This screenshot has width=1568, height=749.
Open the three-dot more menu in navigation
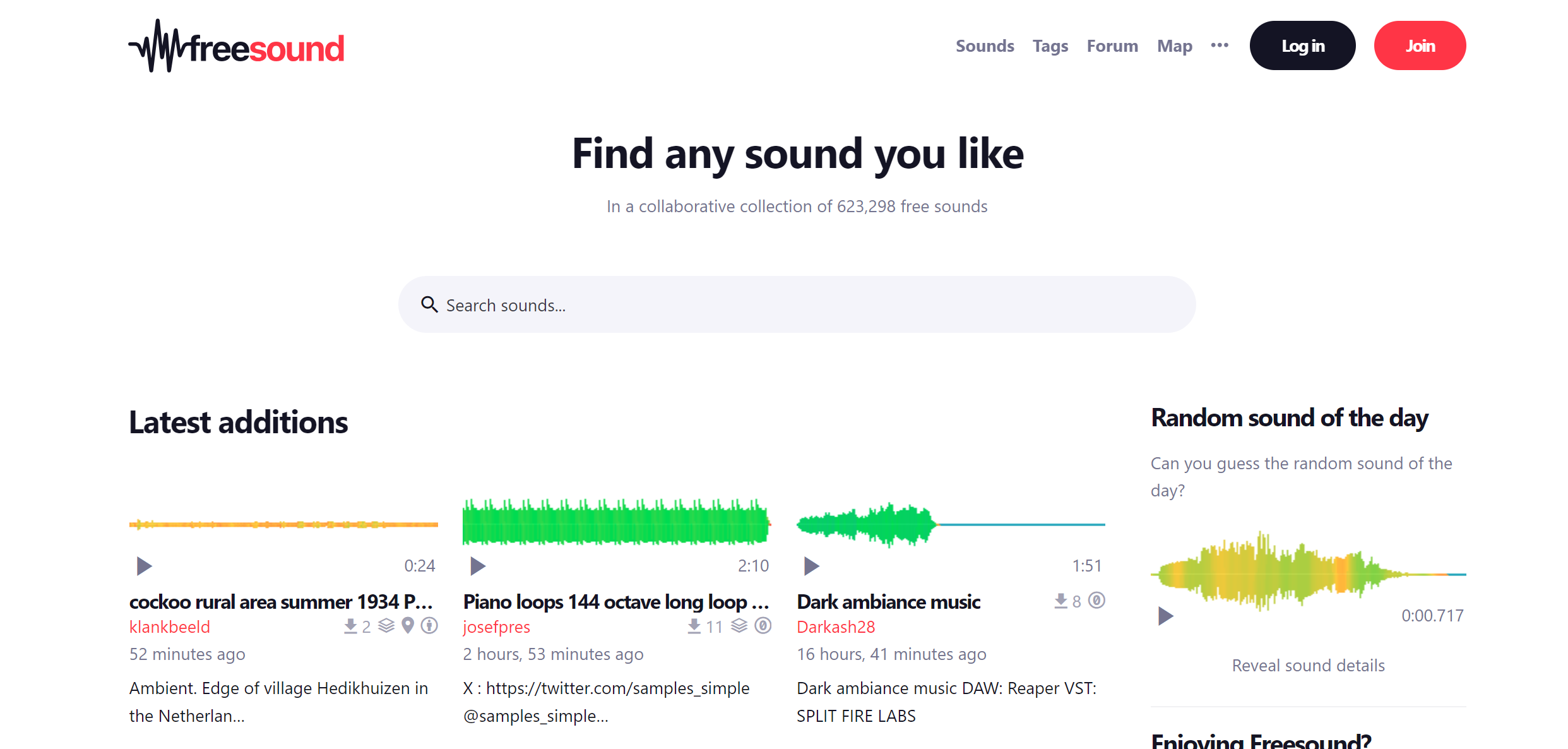click(x=1219, y=45)
